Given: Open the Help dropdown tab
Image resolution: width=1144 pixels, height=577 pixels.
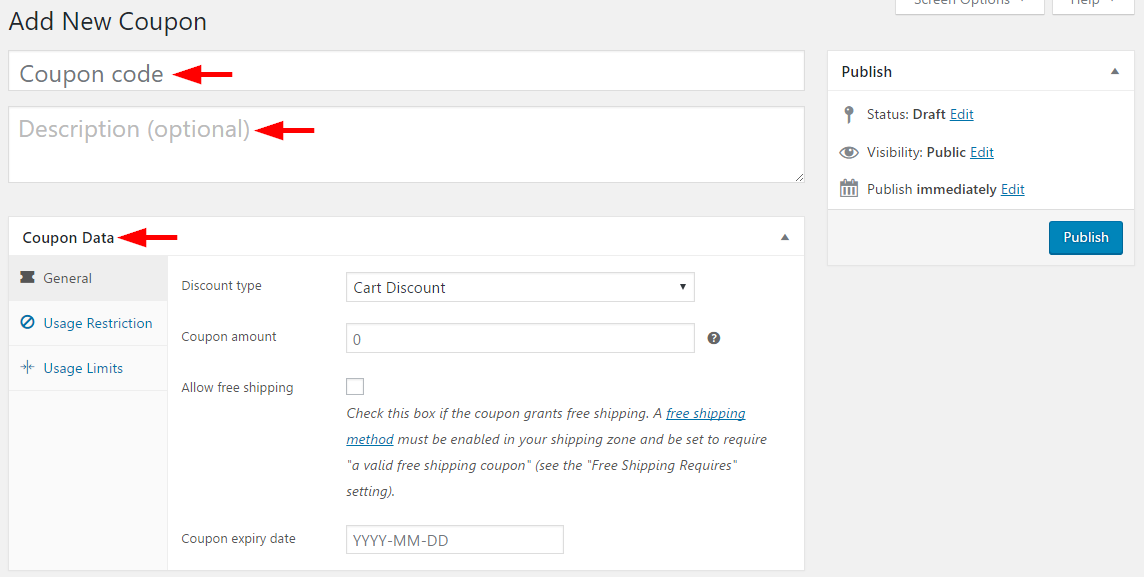Looking at the screenshot, I should click(1093, 4).
